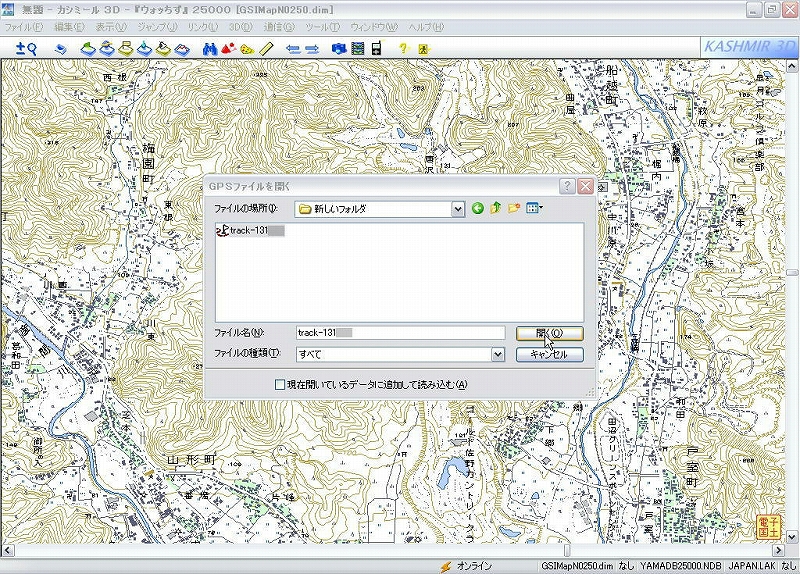Click the map layer icon with arrow
The height and width of the screenshot is (574, 800).
click(x=163, y=48)
